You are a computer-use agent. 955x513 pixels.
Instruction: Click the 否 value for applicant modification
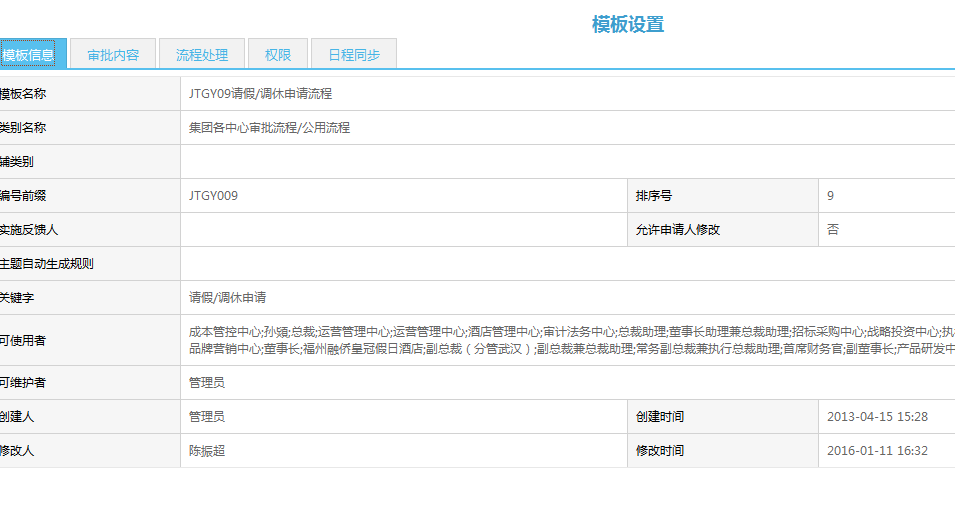[x=833, y=230]
